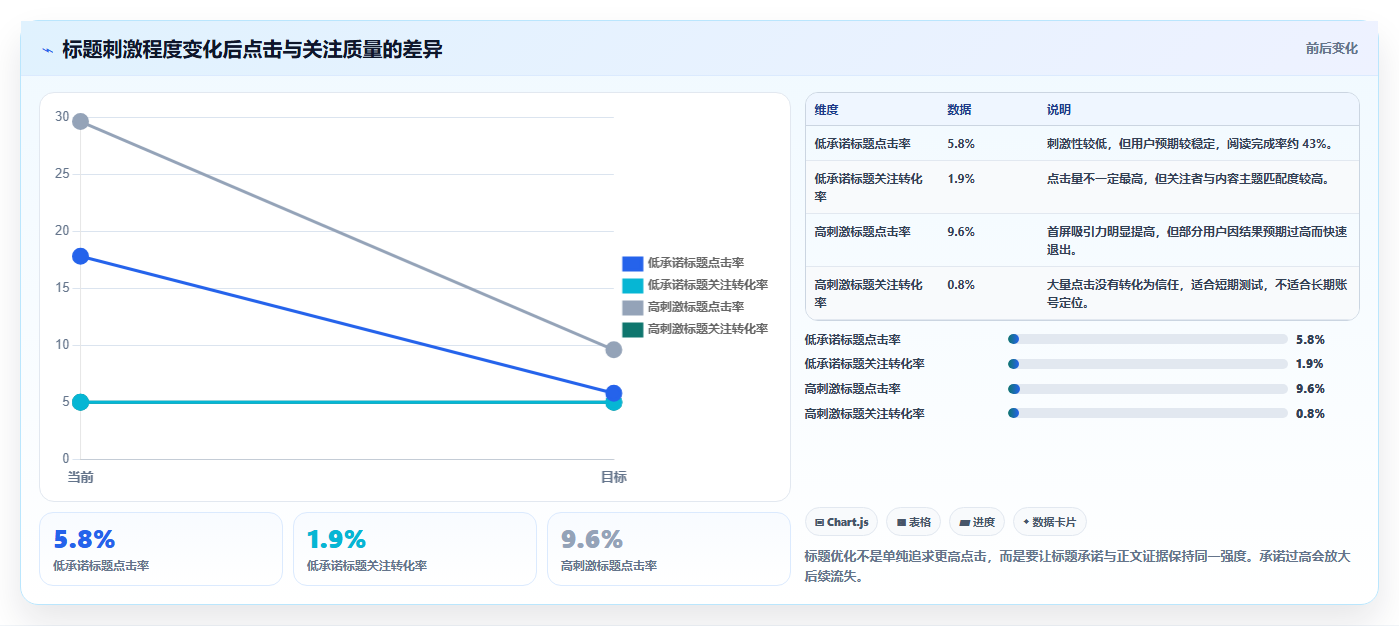Click the 高刺激标题点击率 progress bar
Image resolution: width=1399 pixels, height=626 pixels.
pyautogui.click(x=1148, y=389)
